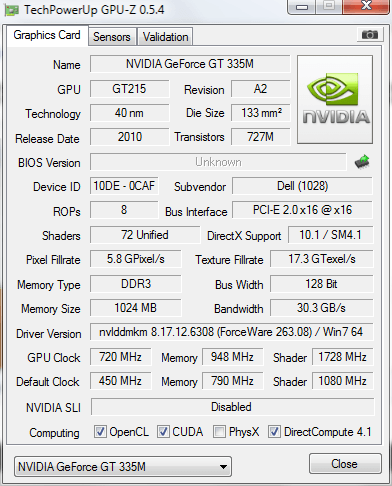
Task: Click the Name field showing GeForce GT 335M
Action: (190, 64)
